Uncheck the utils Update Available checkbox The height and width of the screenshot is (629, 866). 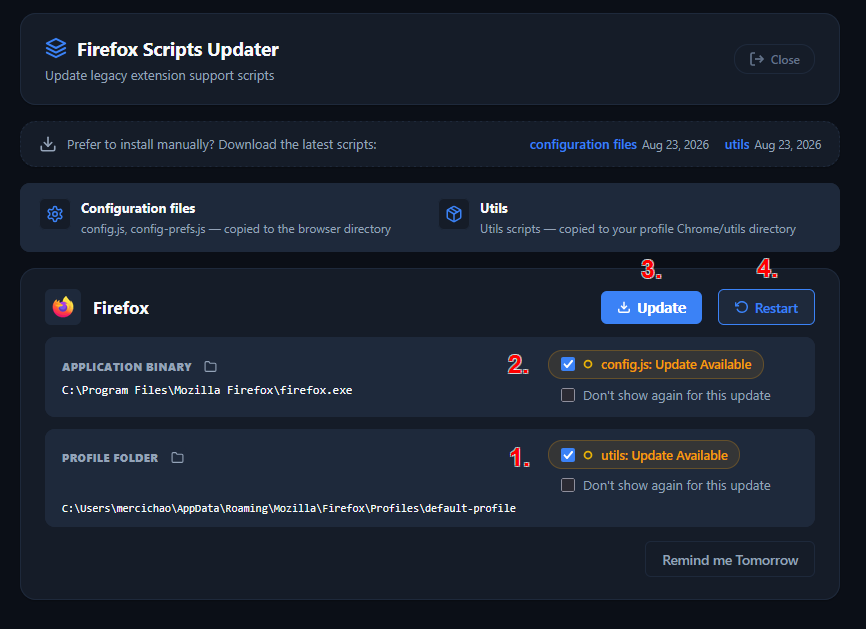(568, 455)
